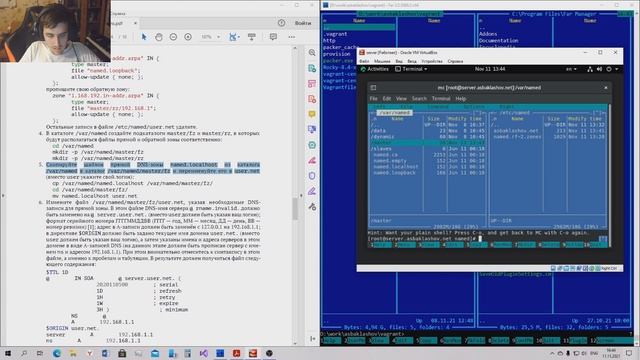Open Visual Studio from taskbar
This screenshot has height=360, width=640.
pyautogui.click(x=204, y=353)
